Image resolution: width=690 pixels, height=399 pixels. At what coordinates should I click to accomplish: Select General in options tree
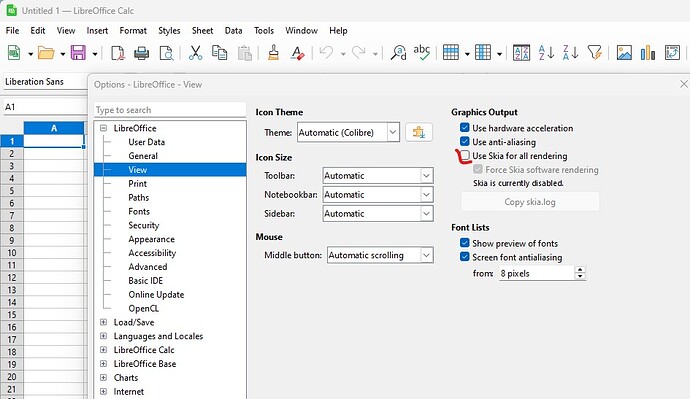point(143,156)
